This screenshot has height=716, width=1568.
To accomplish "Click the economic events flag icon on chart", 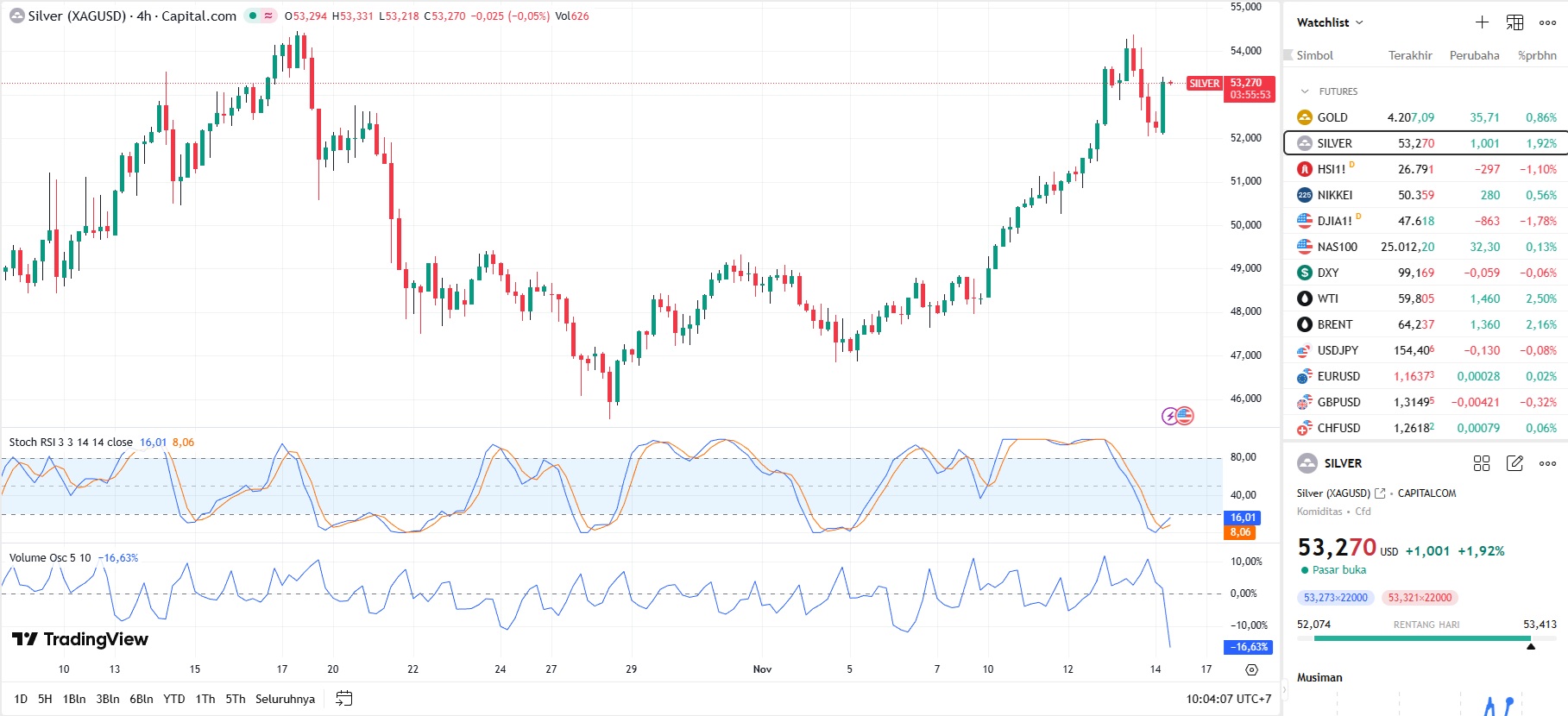I will (1185, 416).
